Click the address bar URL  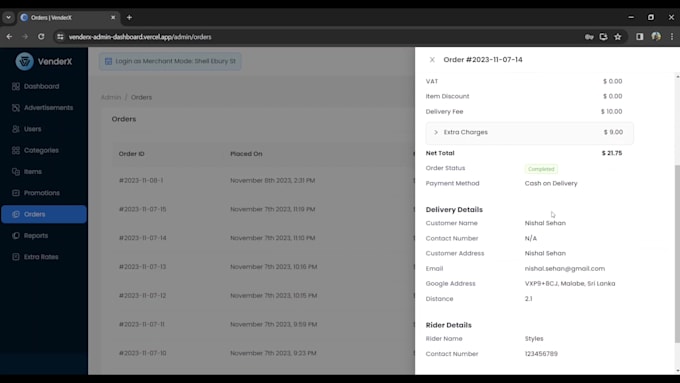pyautogui.click(x=140, y=37)
